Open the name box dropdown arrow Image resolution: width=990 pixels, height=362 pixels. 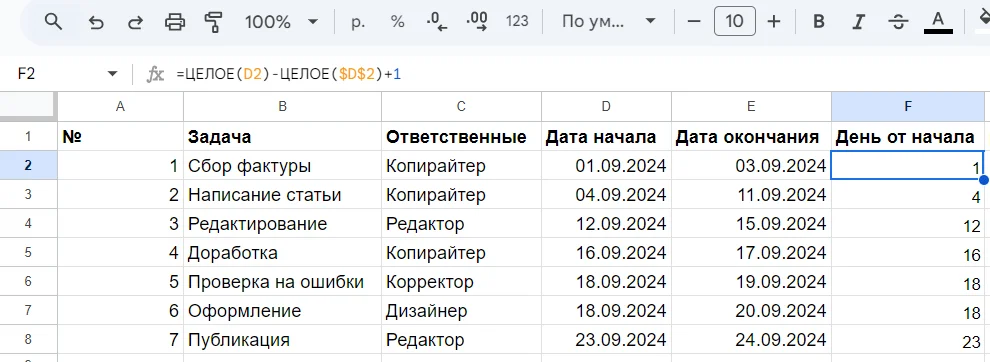click(113, 74)
